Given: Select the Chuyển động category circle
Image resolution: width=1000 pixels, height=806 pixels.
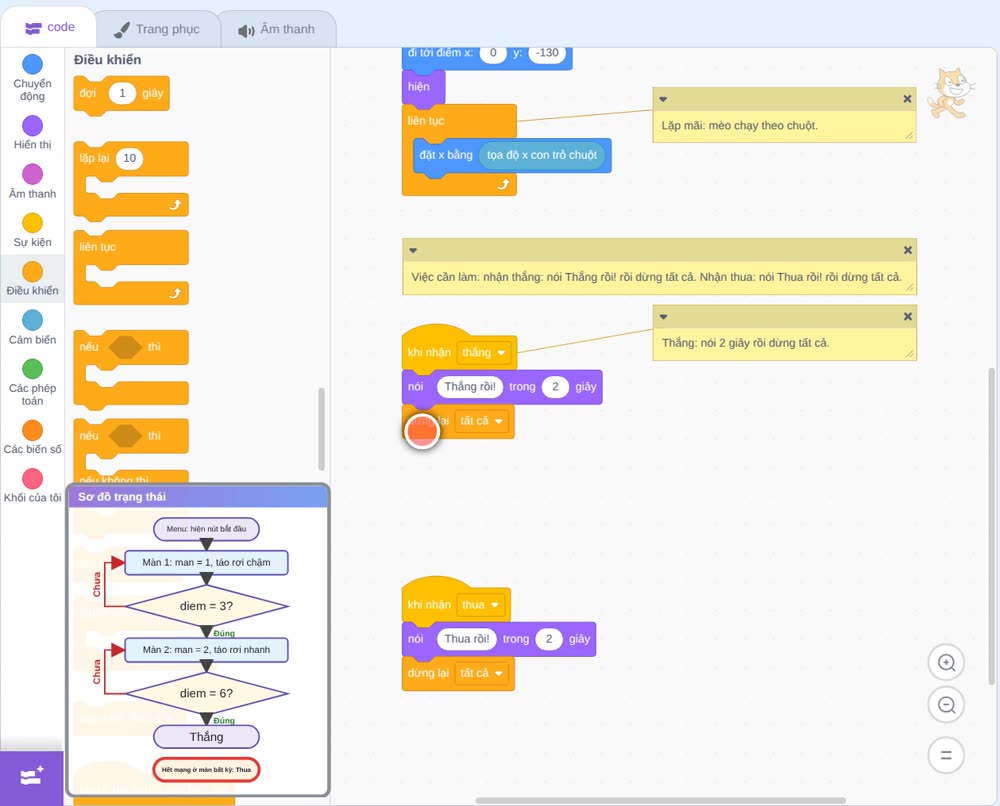Looking at the screenshot, I should pyautogui.click(x=33, y=64).
